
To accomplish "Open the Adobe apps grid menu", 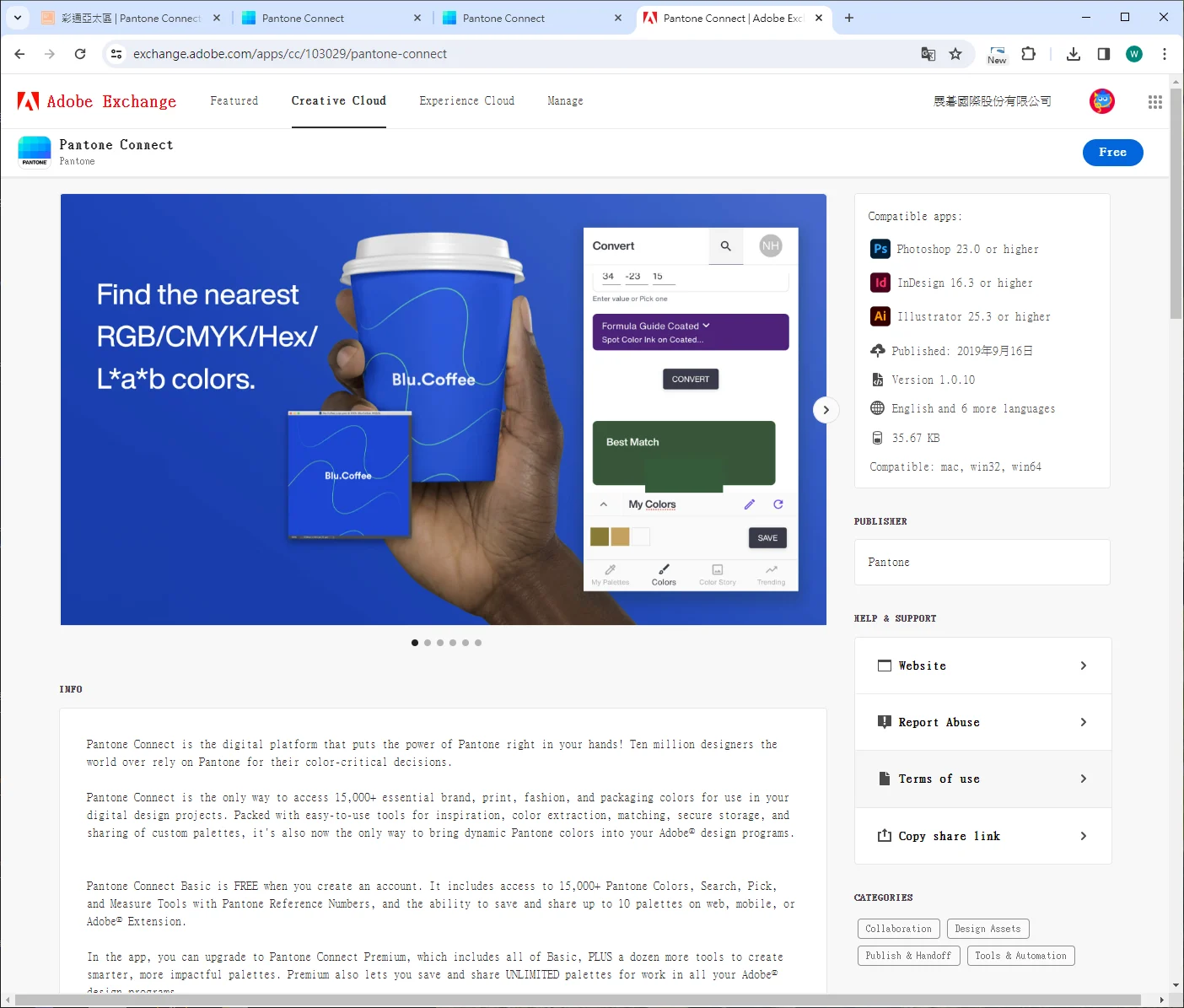I will (x=1154, y=102).
